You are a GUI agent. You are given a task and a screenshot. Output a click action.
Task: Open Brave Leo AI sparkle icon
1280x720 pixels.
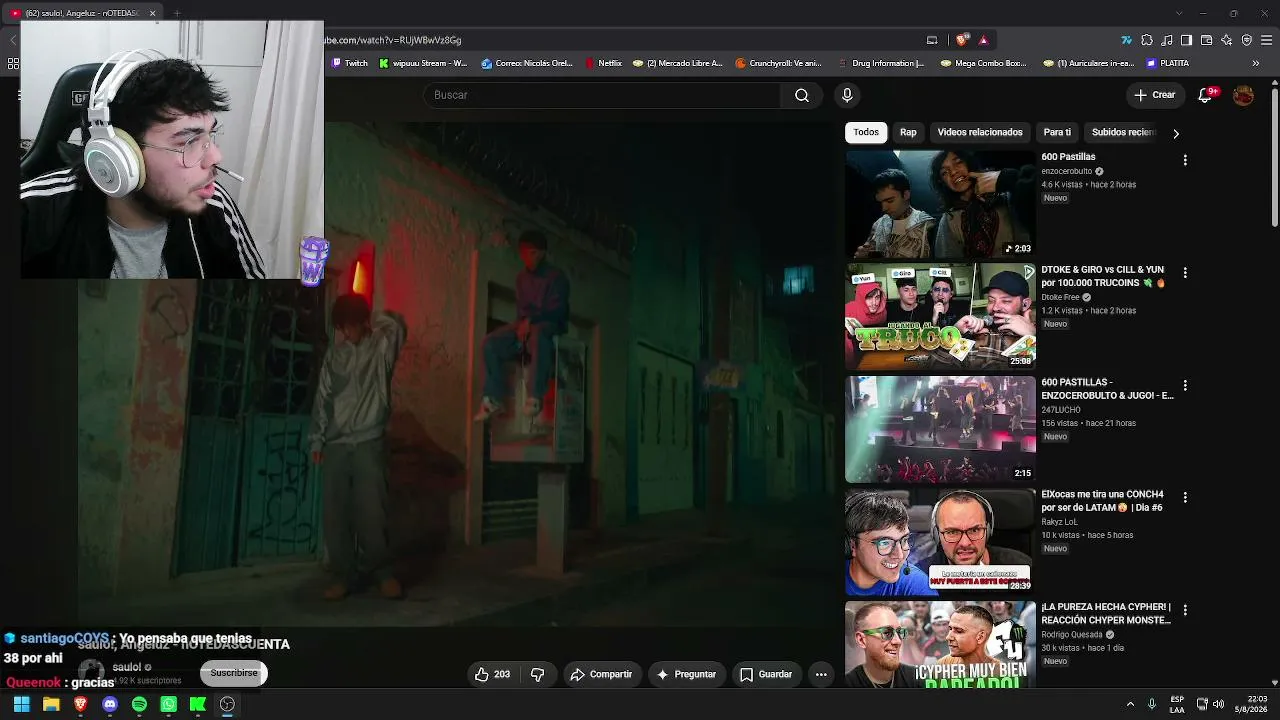click(x=1226, y=40)
